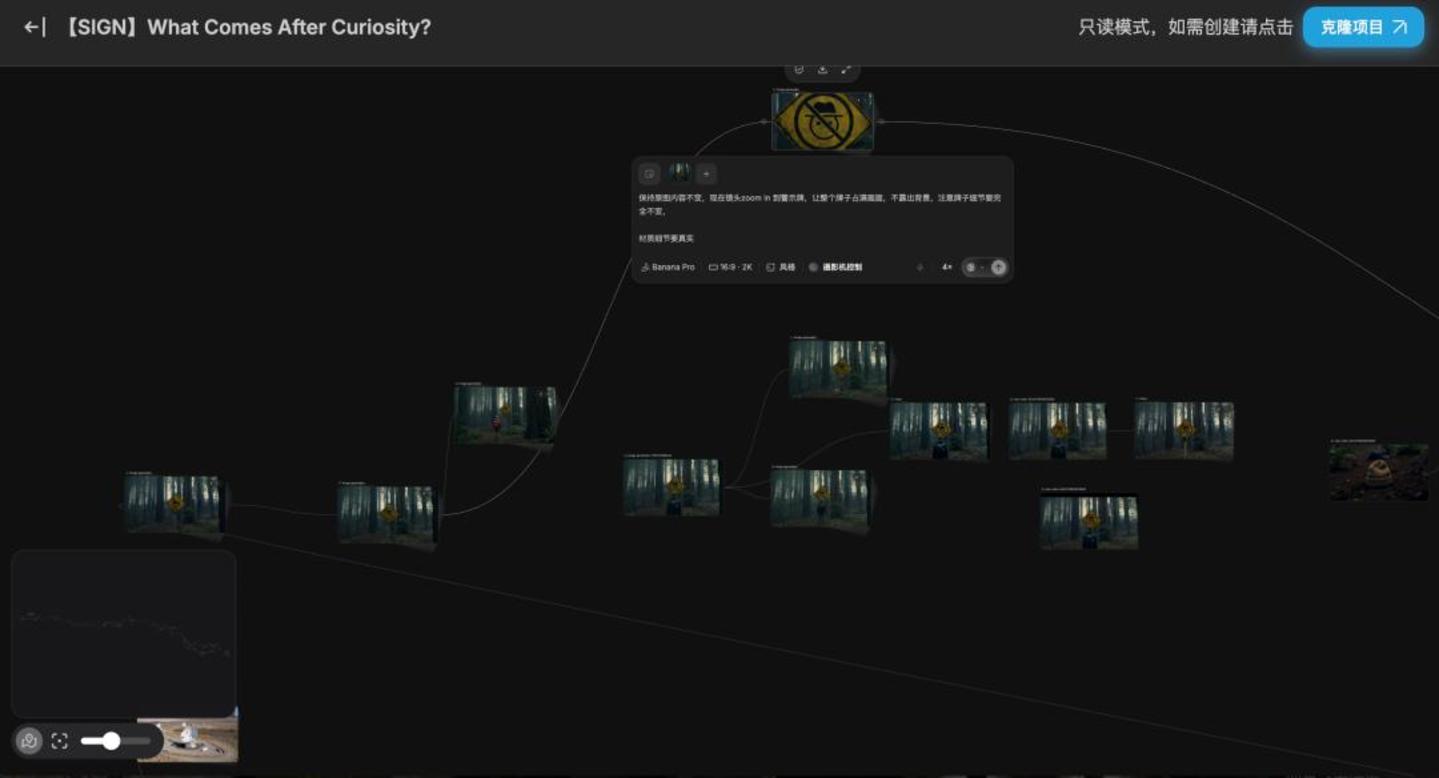1439x778 pixels.
Task: Click the fit-to-view focus icon
Action: [x=59, y=741]
